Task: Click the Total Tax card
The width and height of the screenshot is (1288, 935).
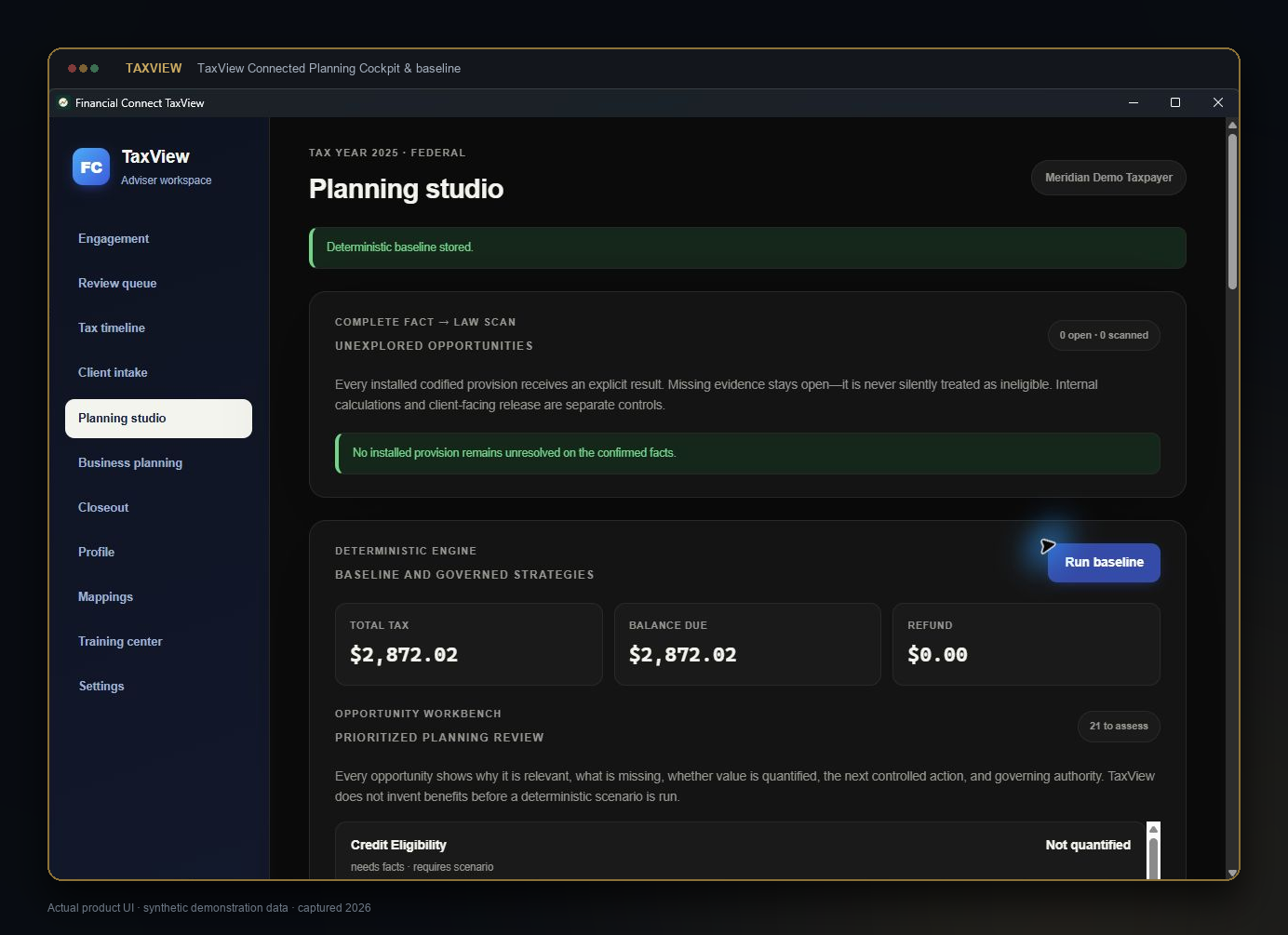Action: coord(469,645)
